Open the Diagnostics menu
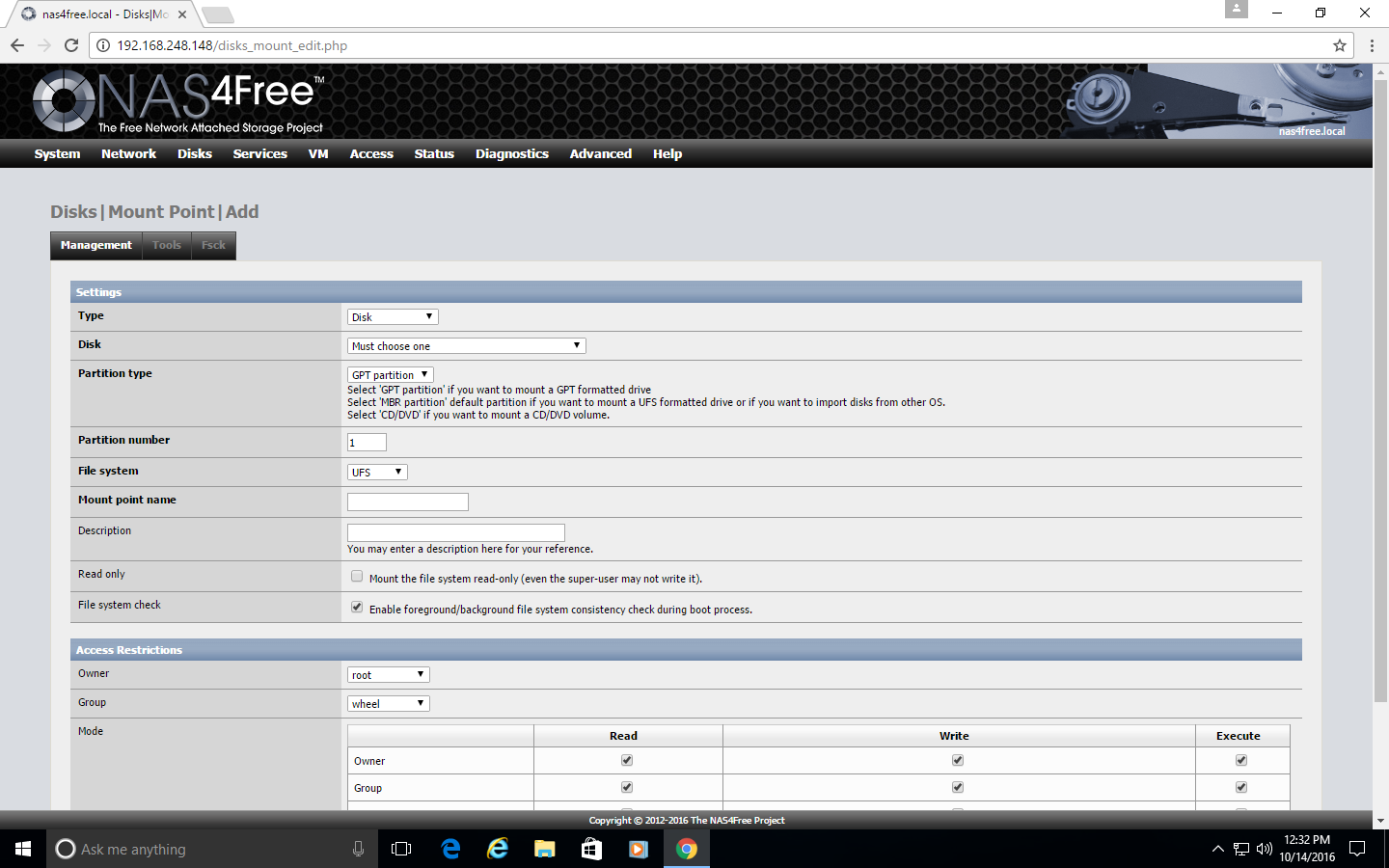 511,154
